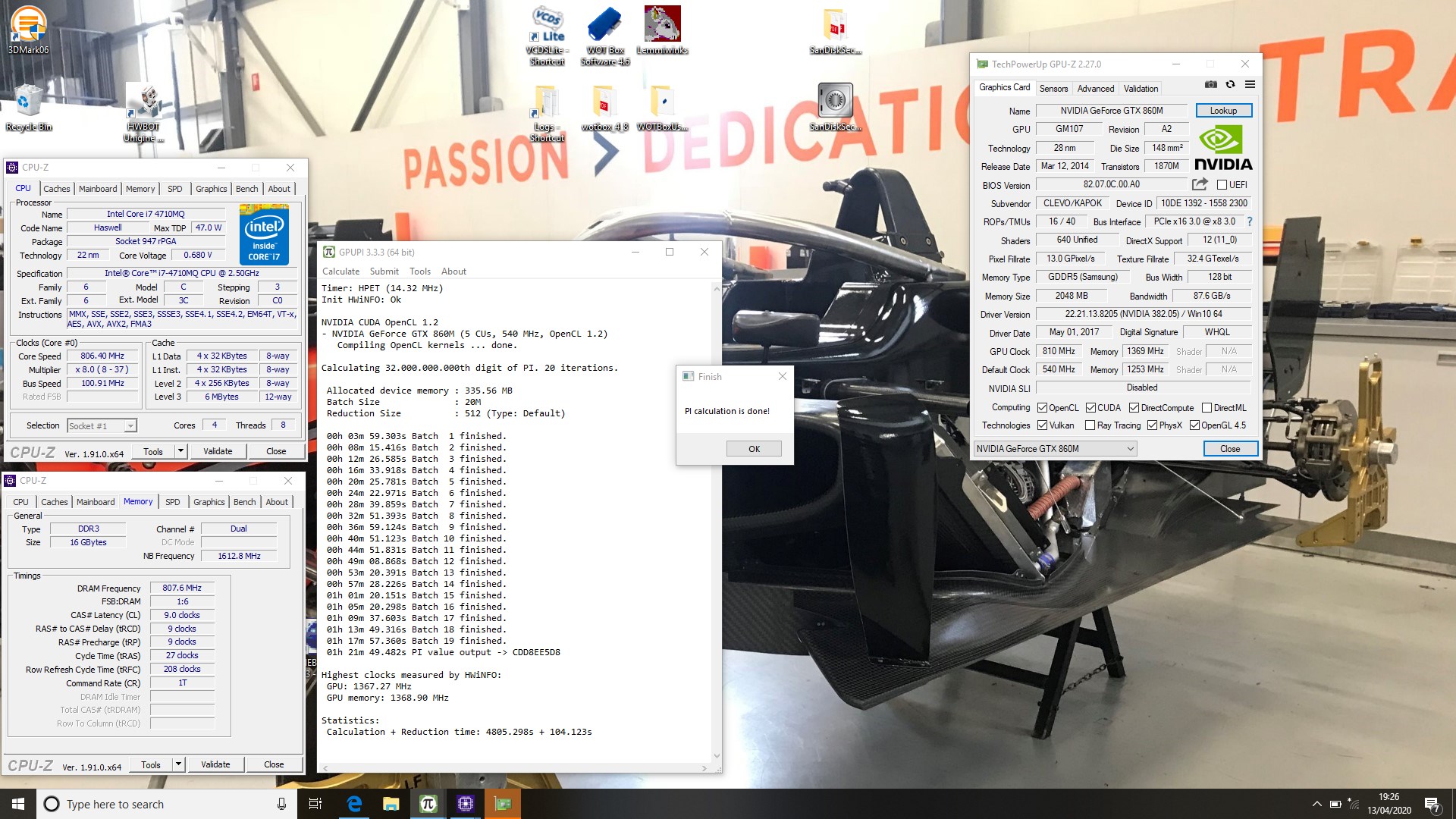
Task: Click the GPUPI vertical scrollbar down arrow
Action: click(717, 755)
